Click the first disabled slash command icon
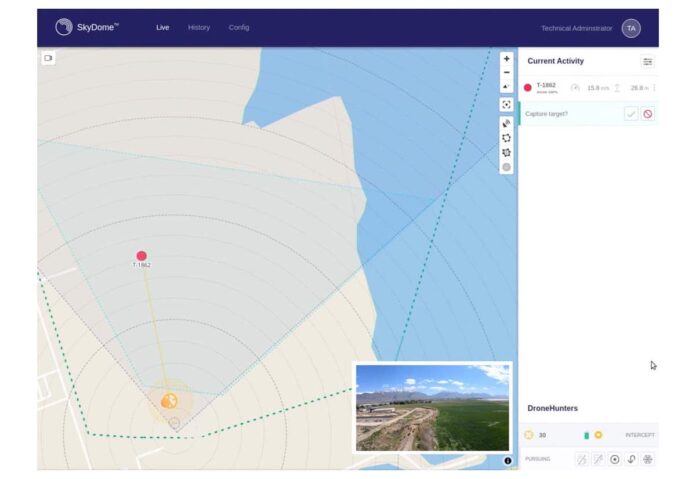Image resolution: width=696 pixels, height=479 pixels. [581, 459]
